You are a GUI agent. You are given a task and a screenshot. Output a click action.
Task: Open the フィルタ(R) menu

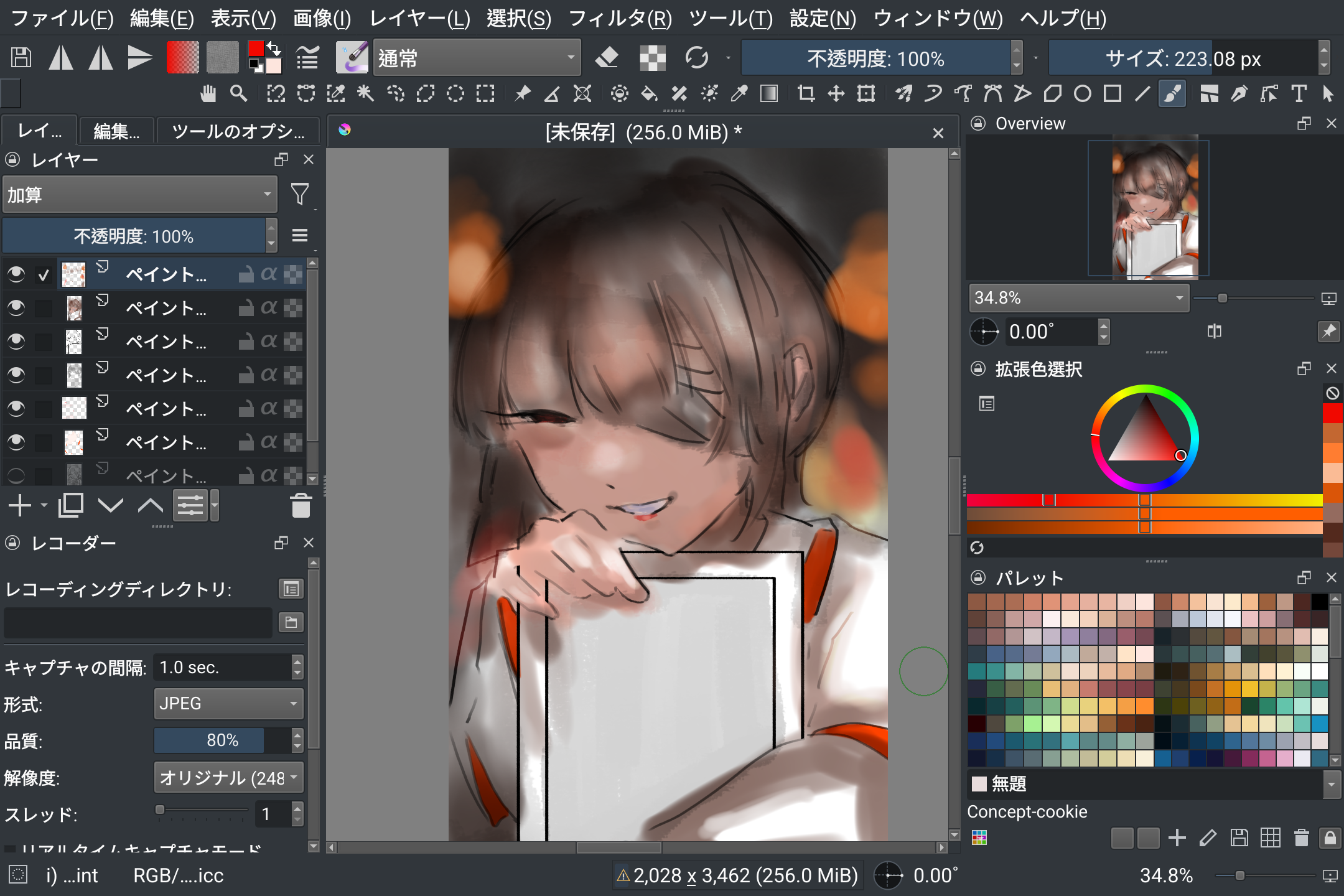620,19
